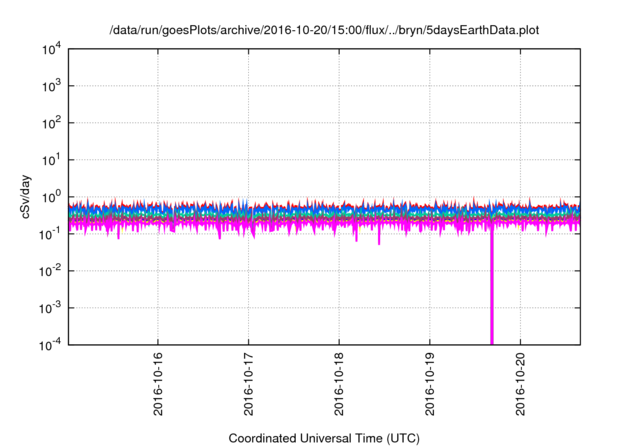The height and width of the screenshot is (448, 640).
Task: Click the 10^4 y-axis tick label
Action: (51, 49)
